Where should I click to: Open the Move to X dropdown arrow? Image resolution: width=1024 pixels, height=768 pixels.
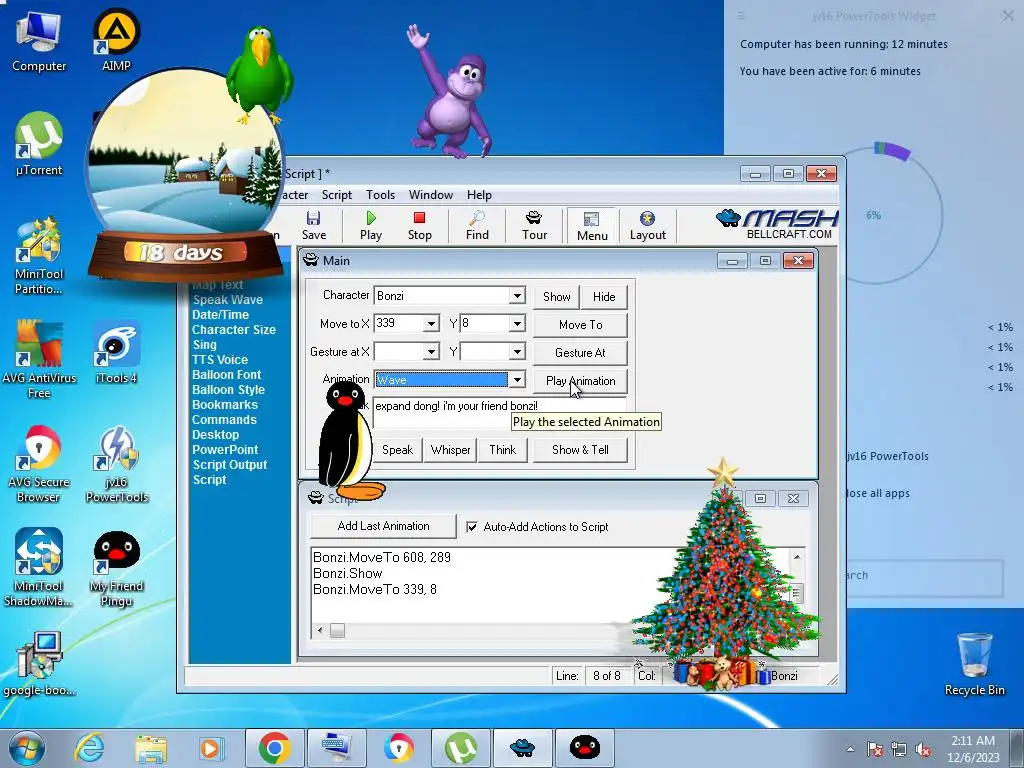[x=431, y=324]
